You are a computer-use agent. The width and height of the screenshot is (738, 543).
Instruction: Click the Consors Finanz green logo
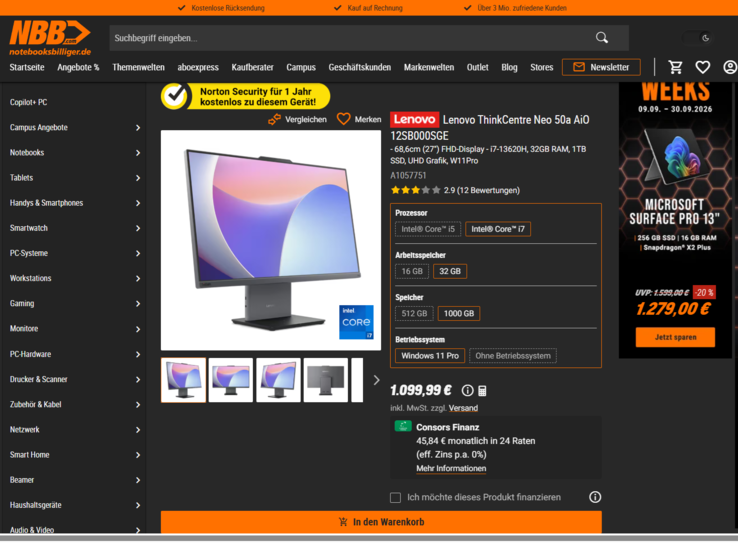(x=403, y=426)
